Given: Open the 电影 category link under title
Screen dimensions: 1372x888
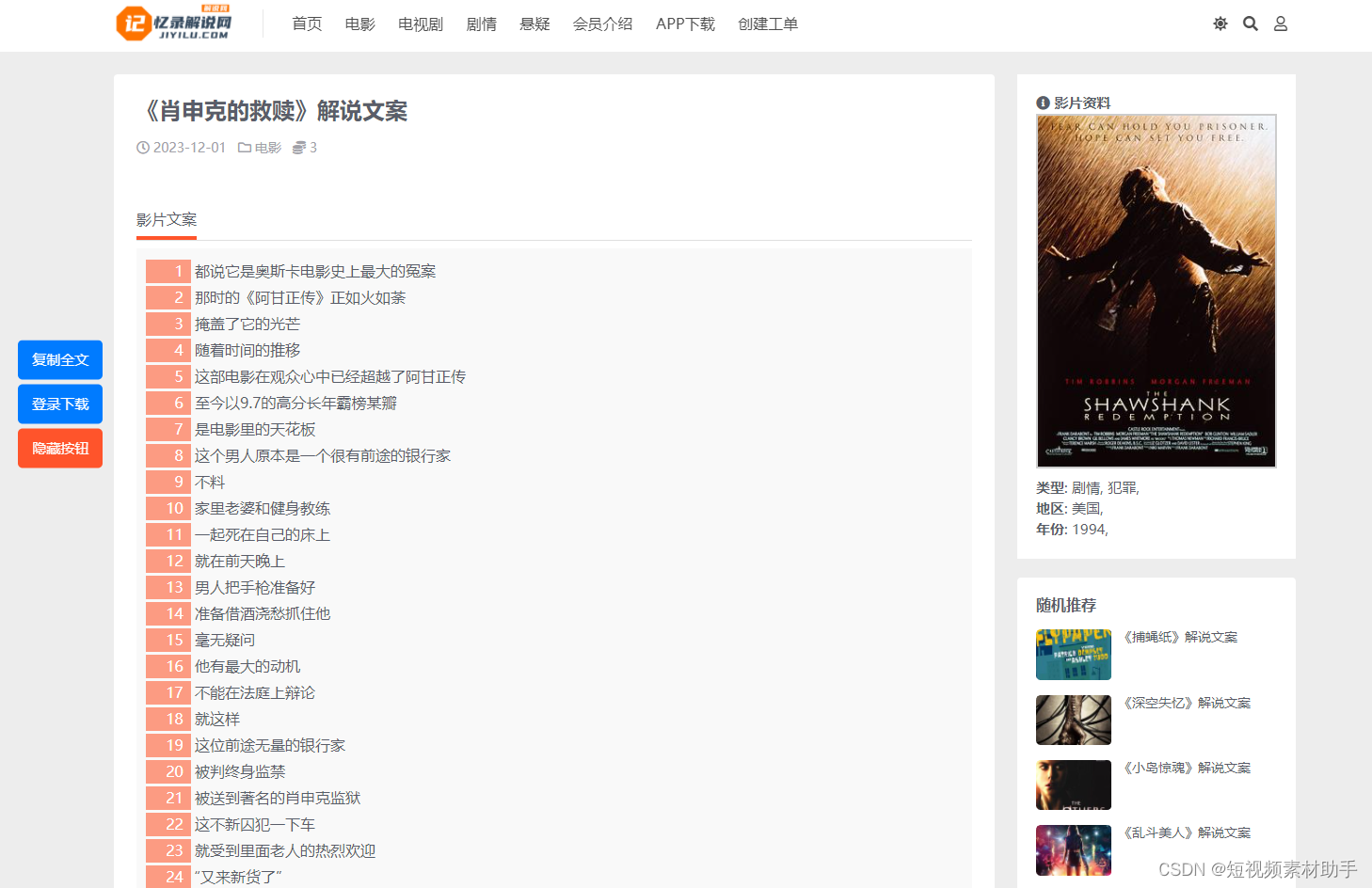Looking at the screenshot, I should click(x=268, y=148).
